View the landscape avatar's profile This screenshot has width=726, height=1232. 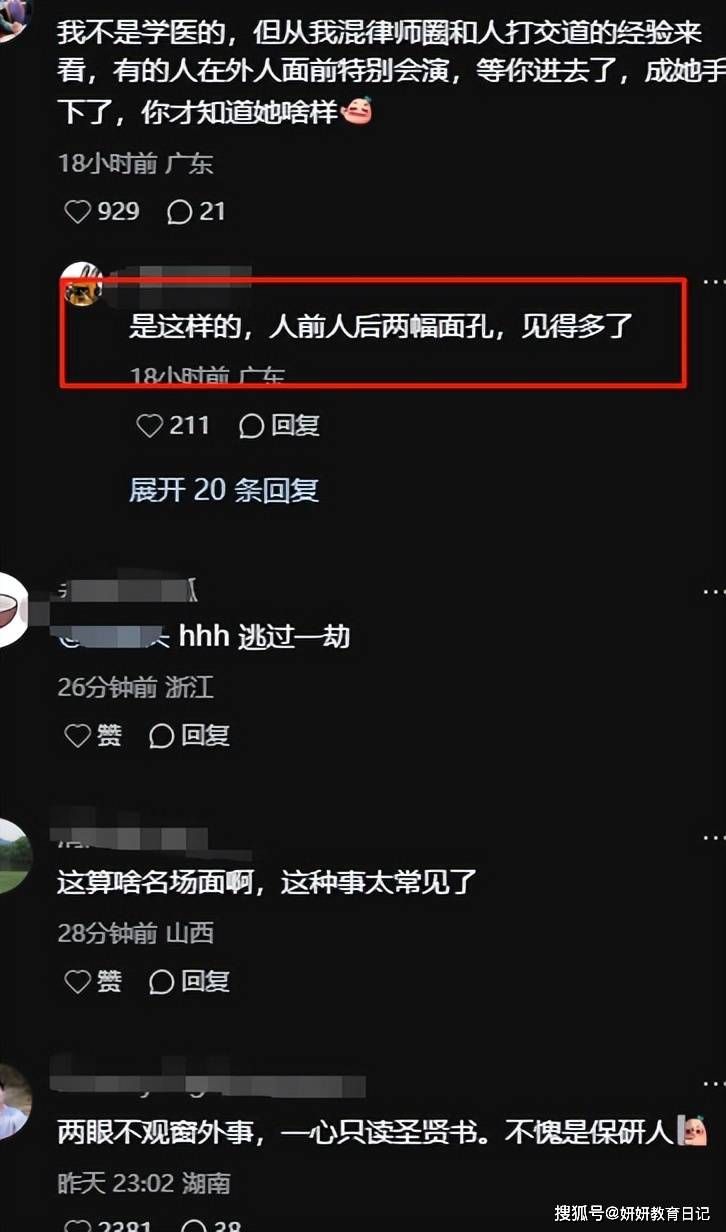pyautogui.click(x=13, y=856)
